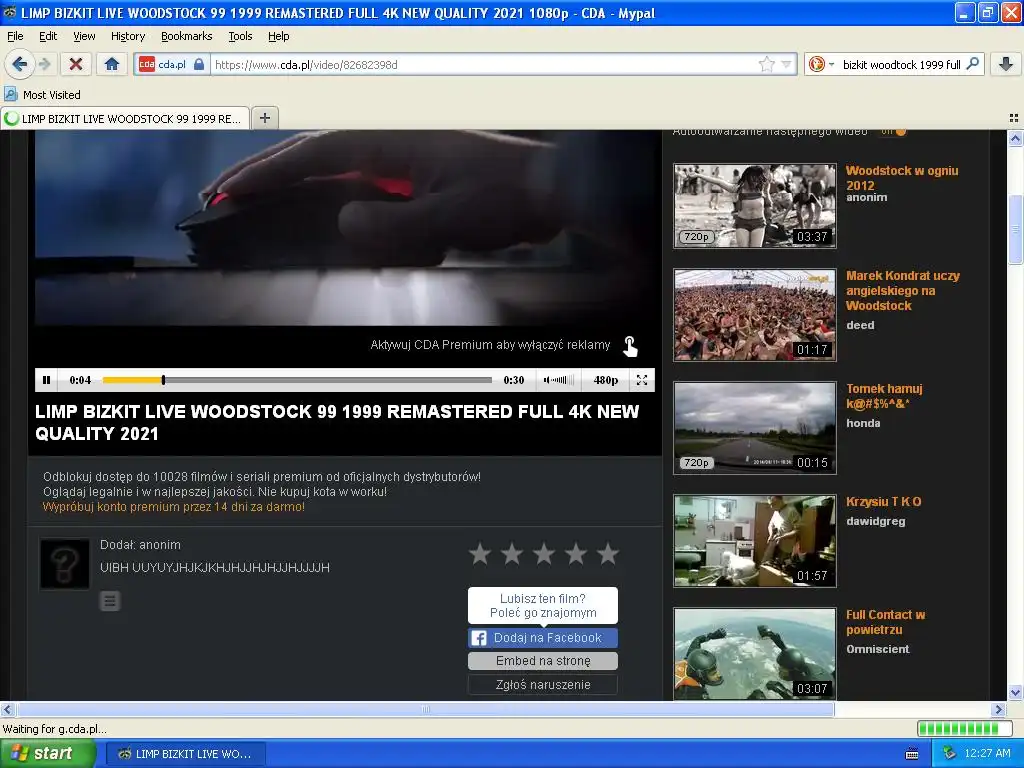This screenshot has height=768, width=1024.
Task: Click the pointing hand ad icon
Action: pos(630,346)
